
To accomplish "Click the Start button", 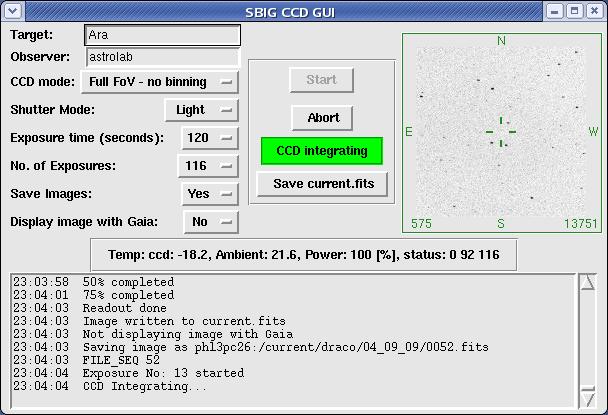I will point(321,80).
